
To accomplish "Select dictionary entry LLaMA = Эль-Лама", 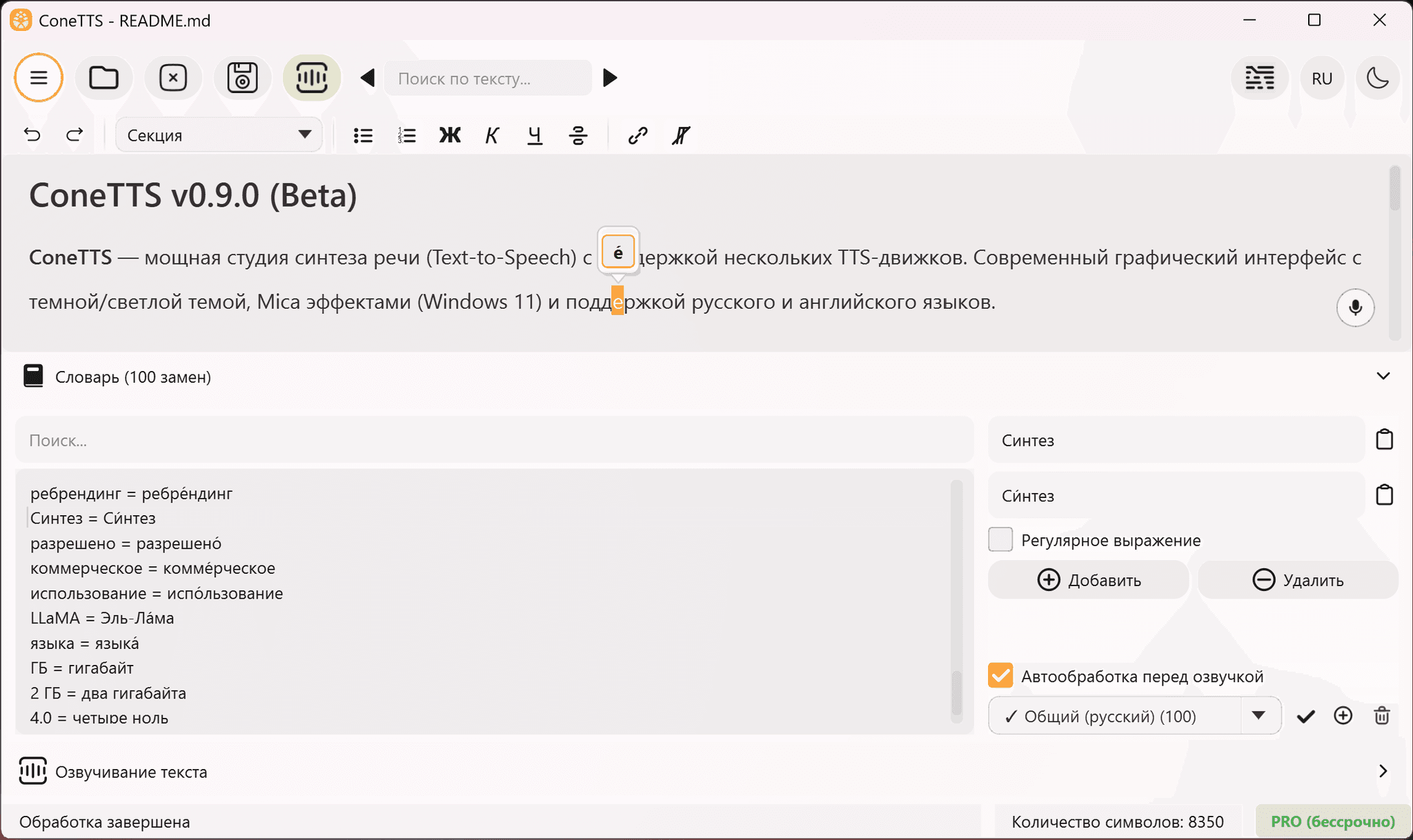I will [x=102, y=618].
